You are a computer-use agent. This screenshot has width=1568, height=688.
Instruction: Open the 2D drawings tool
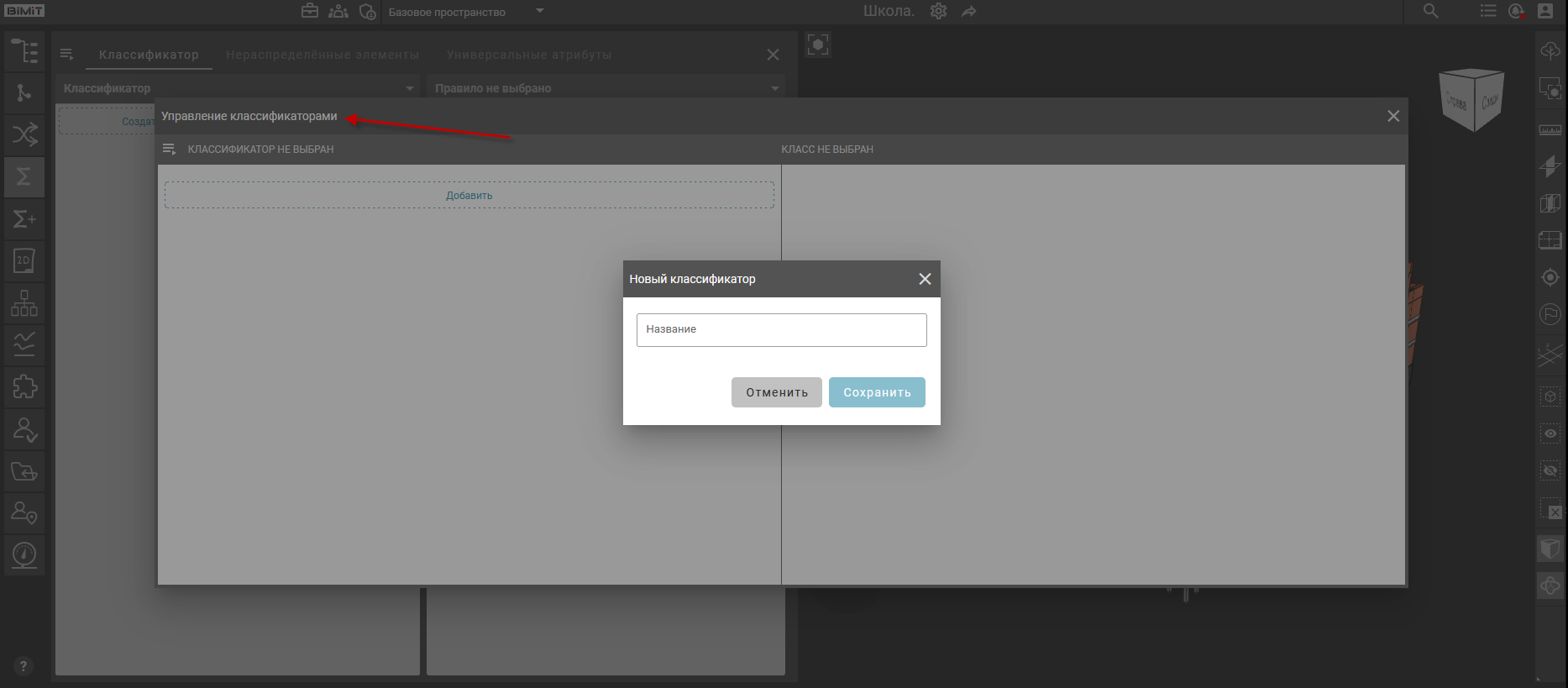click(x=24, y=260)
